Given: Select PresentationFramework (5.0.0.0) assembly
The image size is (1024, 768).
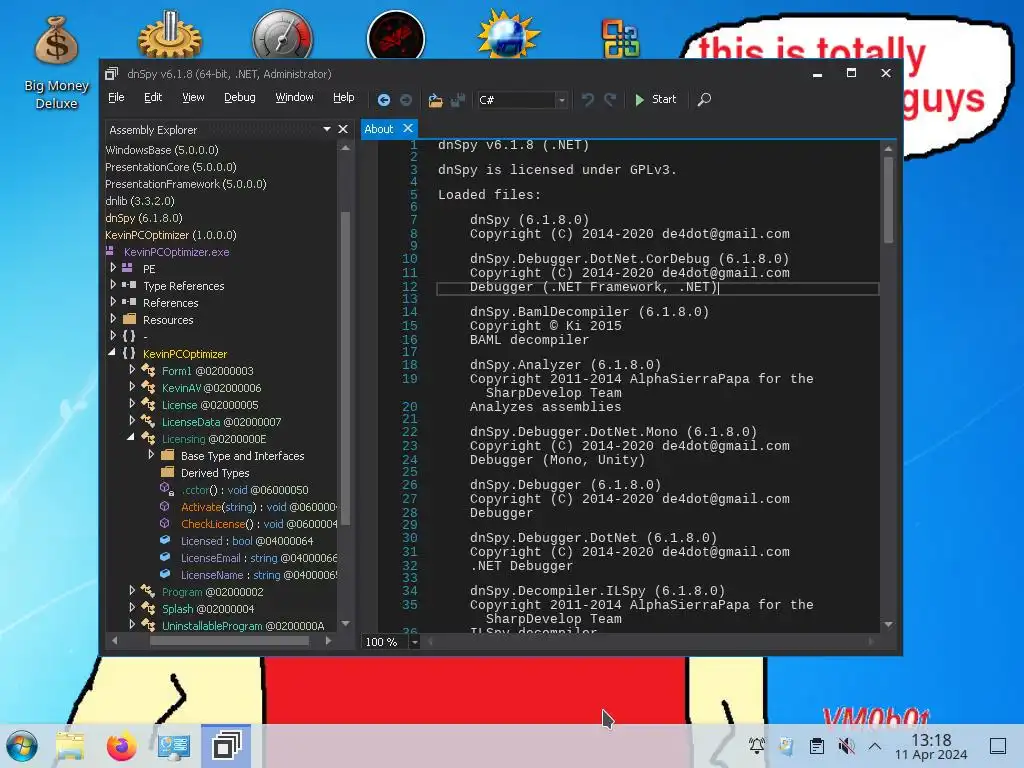Looking at the screenshot, I should [x=186, y=184].
